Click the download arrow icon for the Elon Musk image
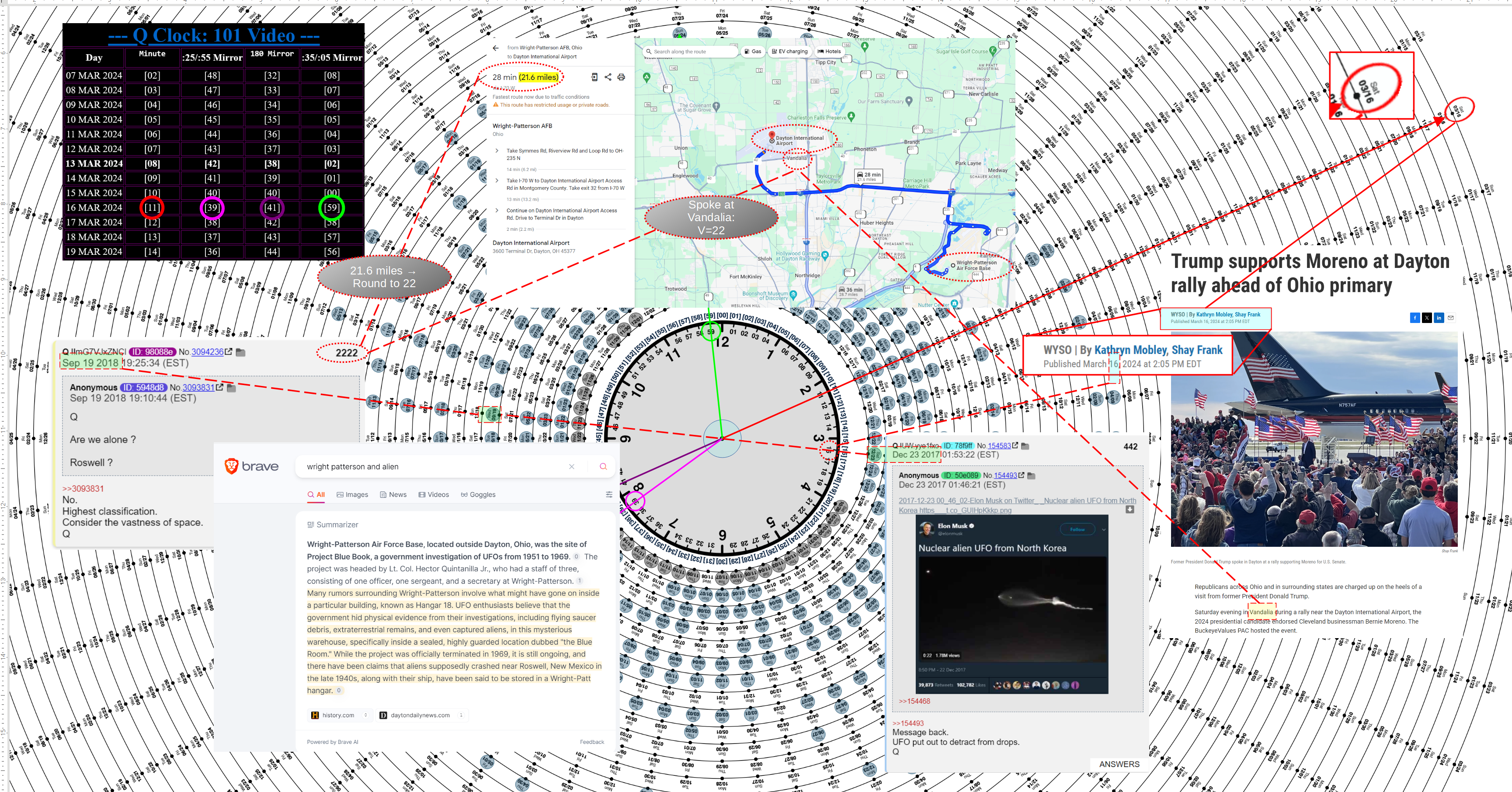1512x792 pixels. 1130,510
